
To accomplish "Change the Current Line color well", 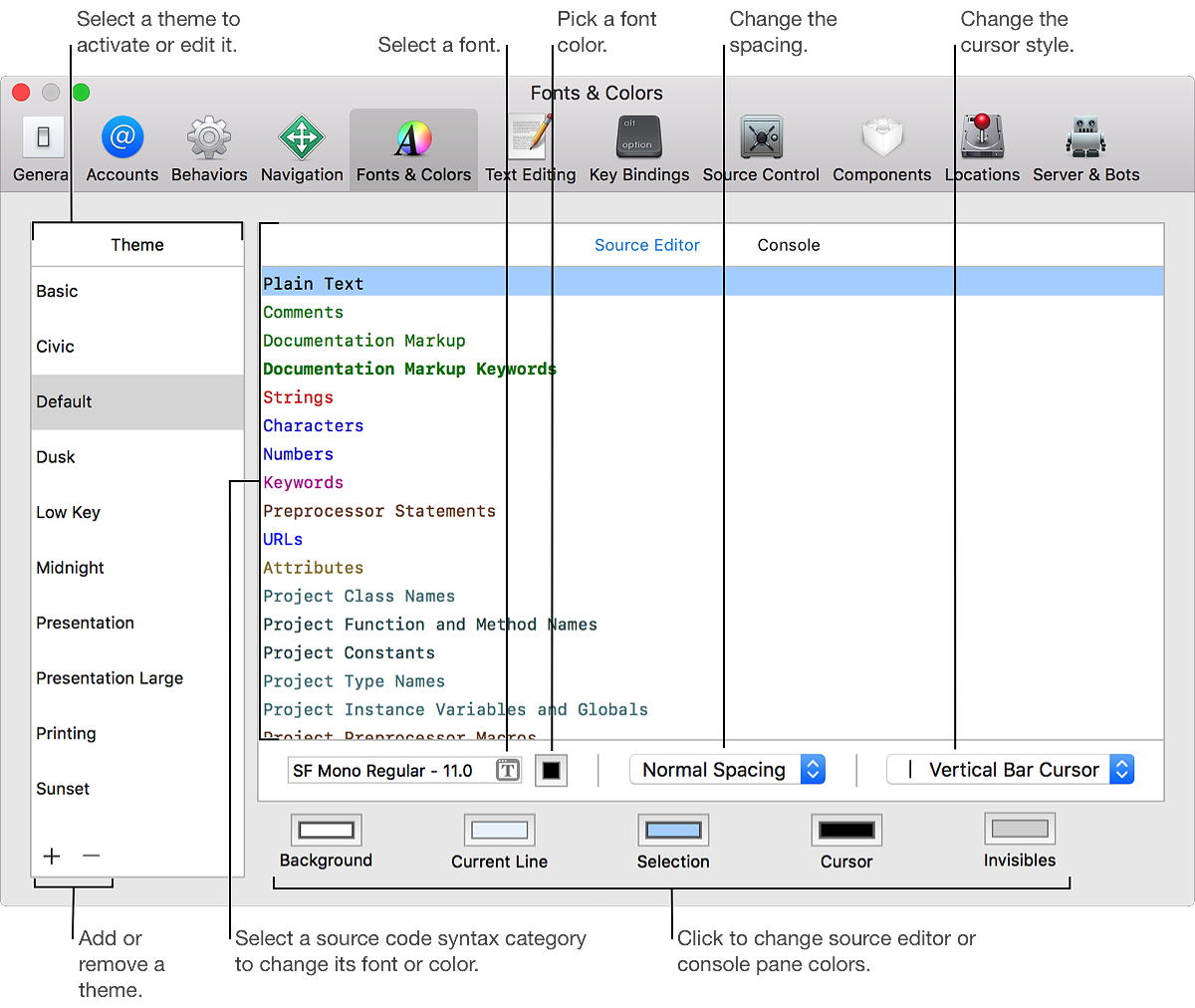I will coord(499,830).
